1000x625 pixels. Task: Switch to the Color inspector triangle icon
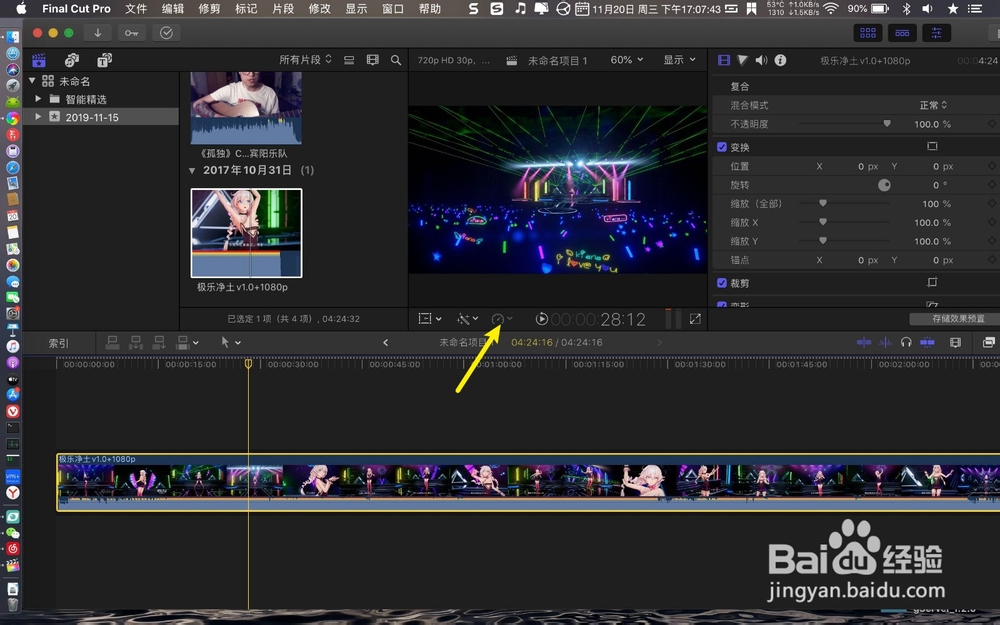[742, 60]
